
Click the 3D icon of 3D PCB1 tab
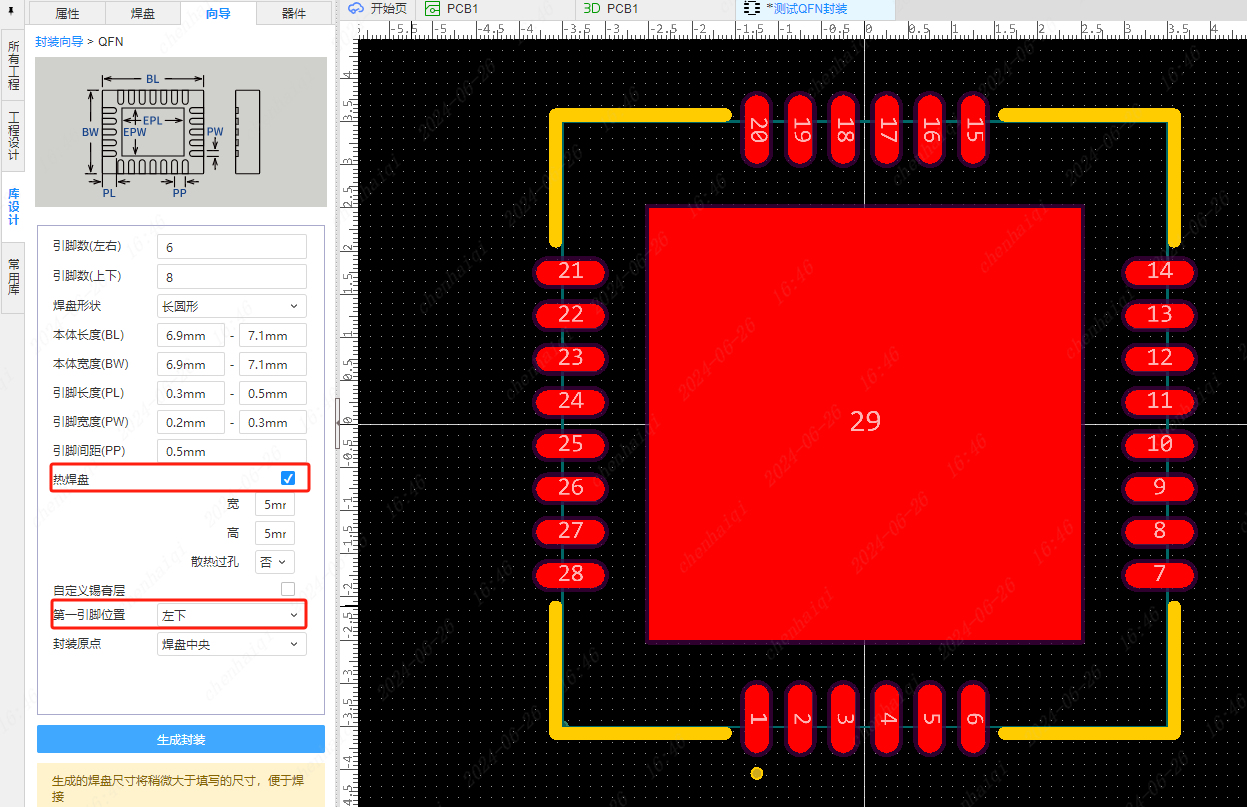[591, 8]
